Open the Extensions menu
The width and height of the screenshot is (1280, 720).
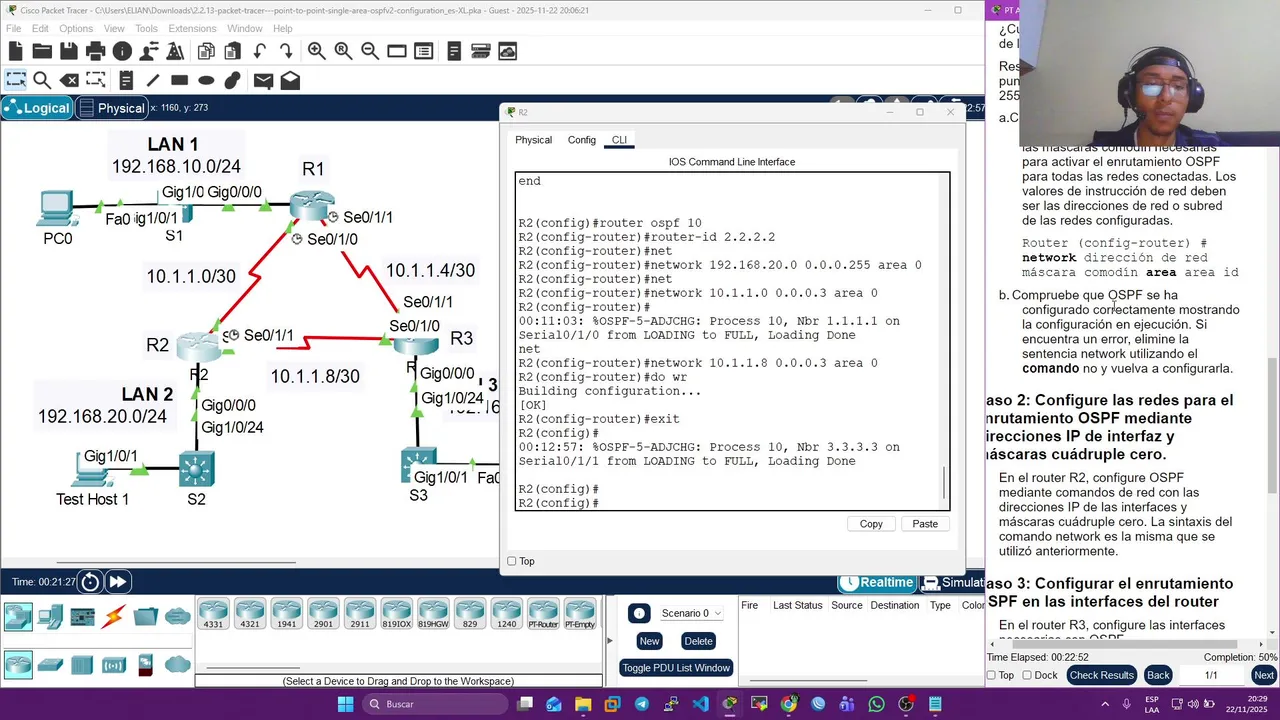point(192,29)
